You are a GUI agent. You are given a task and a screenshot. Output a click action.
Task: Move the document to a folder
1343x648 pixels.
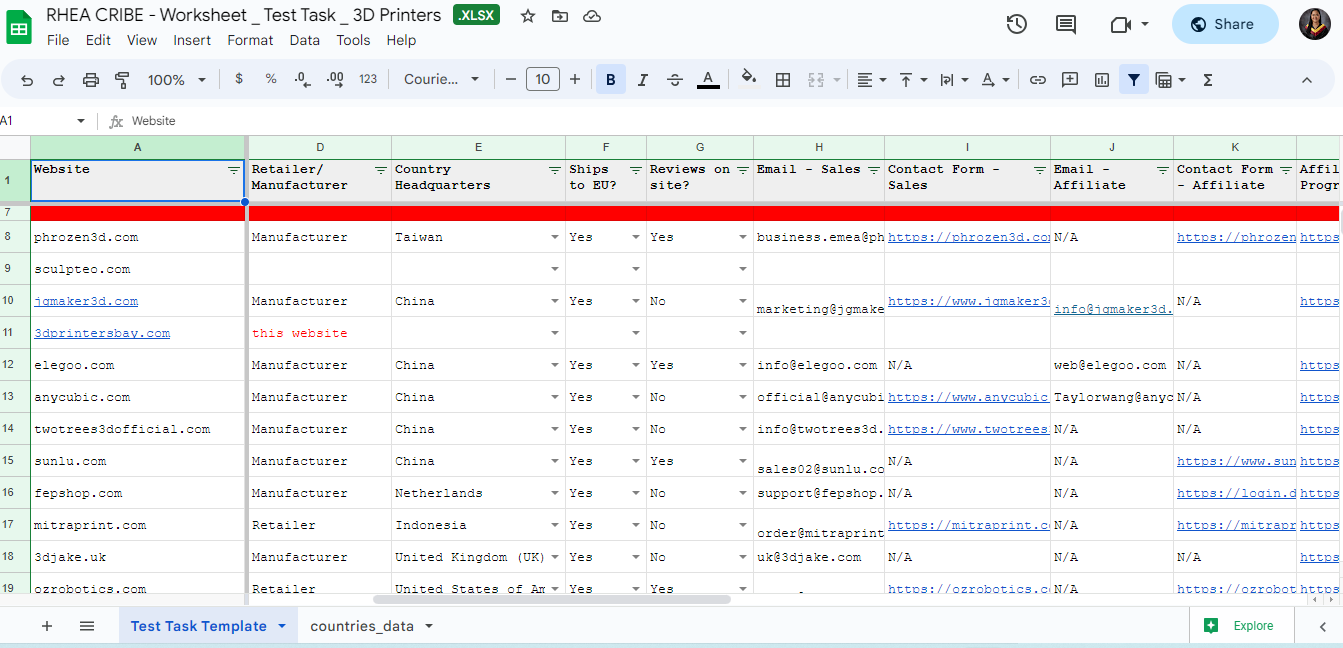pyautogui.click(x=560, y=16)
